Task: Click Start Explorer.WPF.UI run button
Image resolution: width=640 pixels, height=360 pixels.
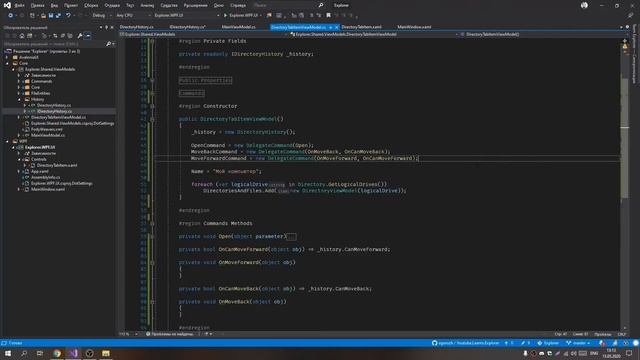Action: click(x=242, y=16)
